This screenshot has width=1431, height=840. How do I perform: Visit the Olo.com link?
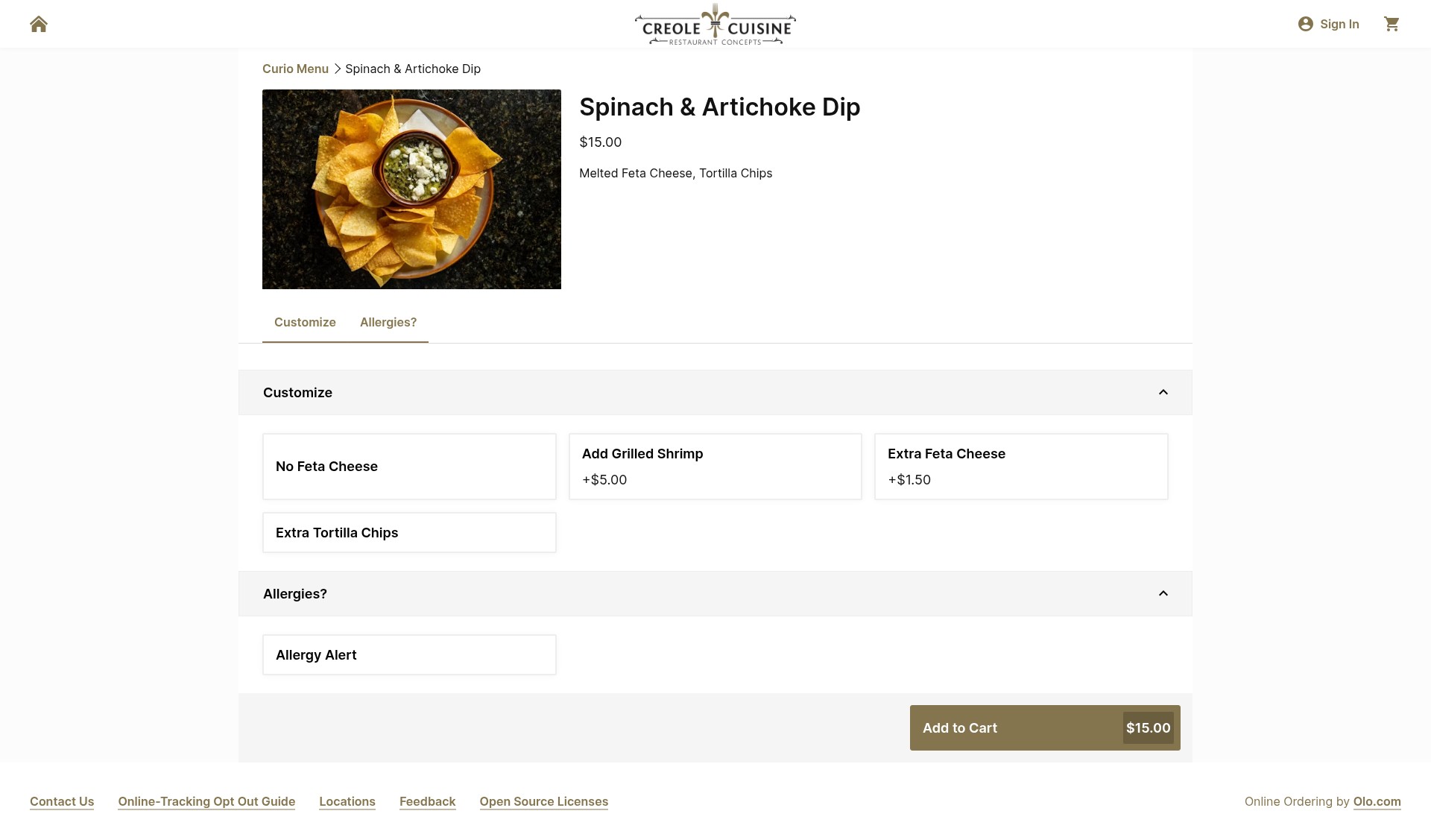coord(1377,801)
